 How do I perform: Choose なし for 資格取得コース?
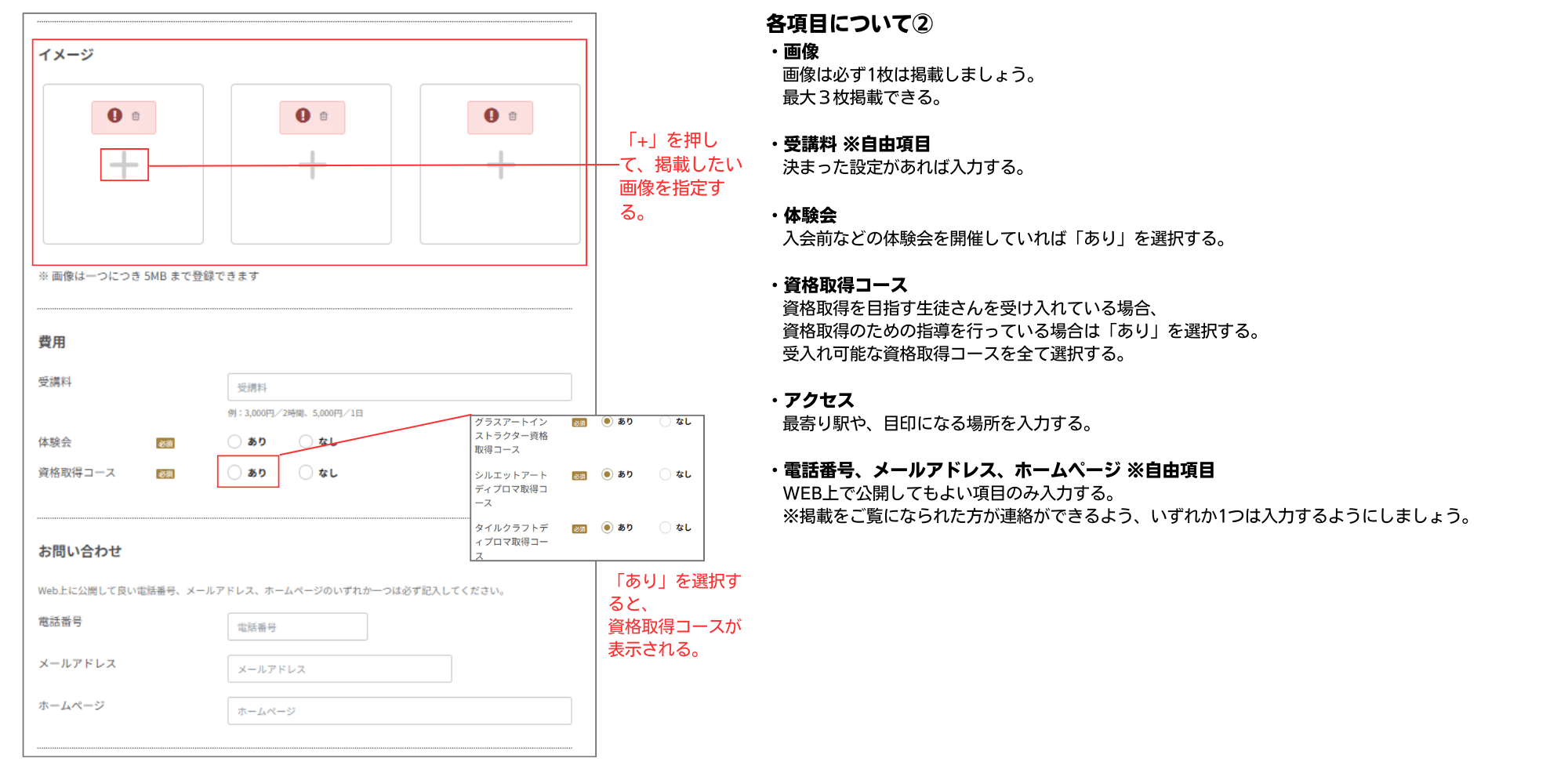306,472
